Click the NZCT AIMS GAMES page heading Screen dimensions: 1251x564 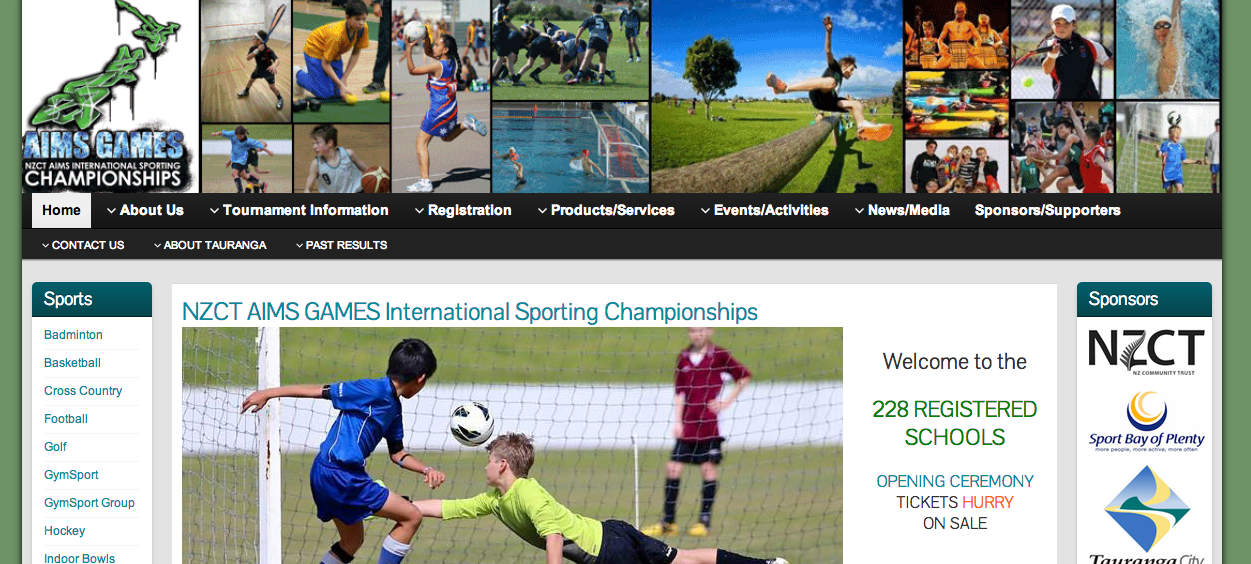[470, 312]
